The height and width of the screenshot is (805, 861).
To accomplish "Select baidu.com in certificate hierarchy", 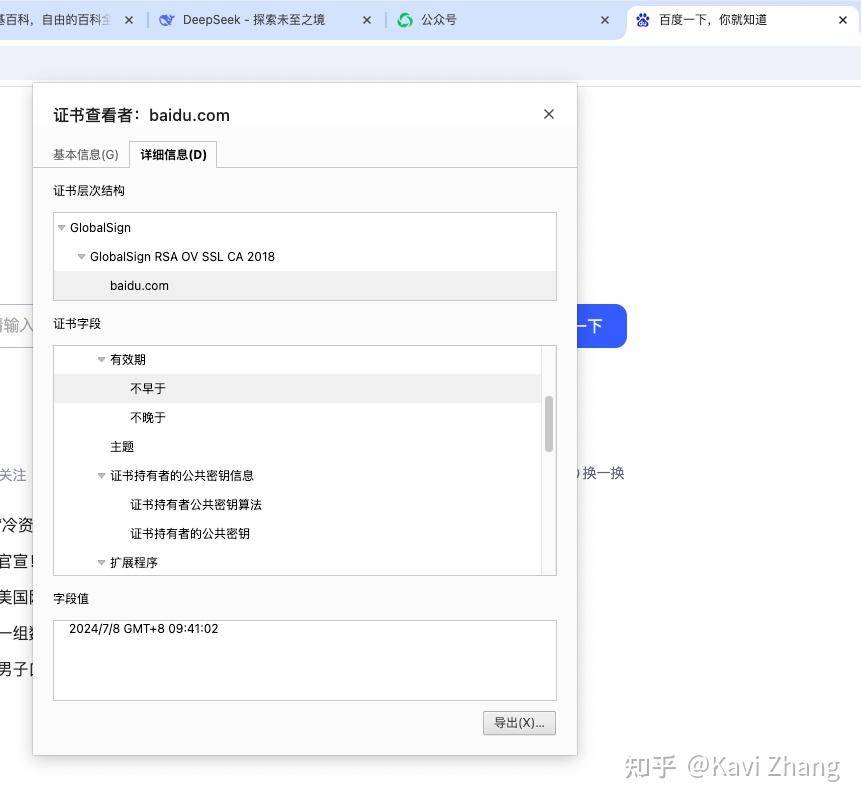I will coord(305,286).
